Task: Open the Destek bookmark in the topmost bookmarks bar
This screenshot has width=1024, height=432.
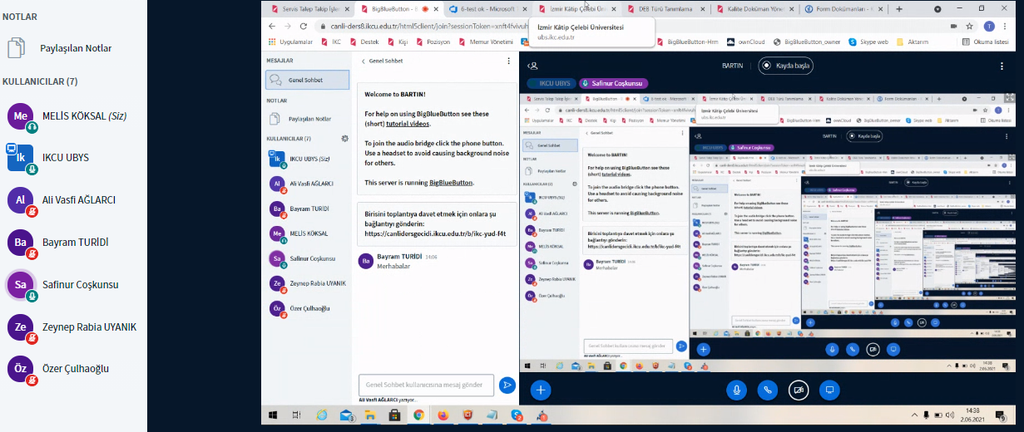Action: point(365,42)
